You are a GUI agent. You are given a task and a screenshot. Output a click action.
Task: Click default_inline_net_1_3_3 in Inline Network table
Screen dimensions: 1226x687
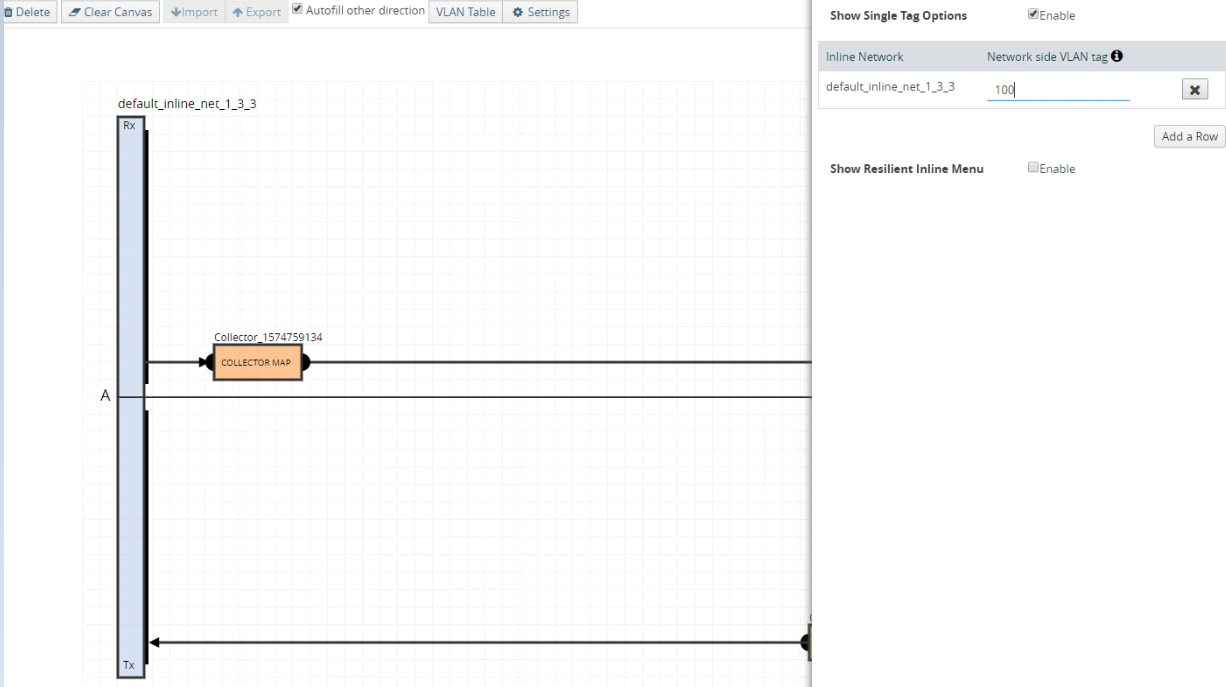point(890,86)
